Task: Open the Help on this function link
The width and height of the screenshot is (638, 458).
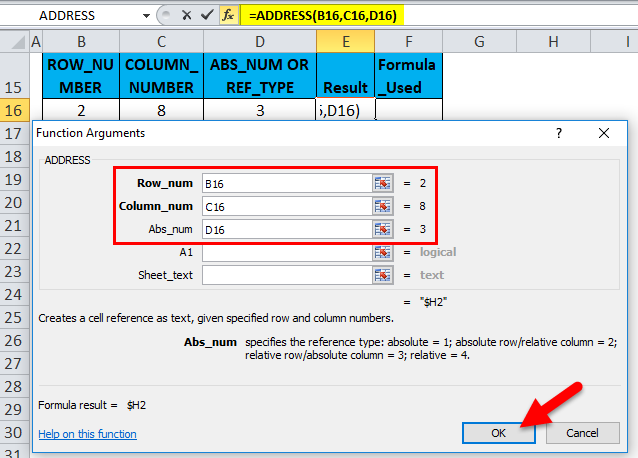Action: (x=87, y=434)
